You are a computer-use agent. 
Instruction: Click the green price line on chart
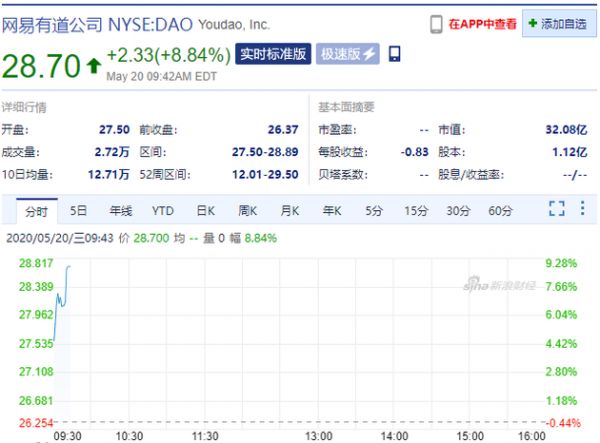(x=62, y=298)
